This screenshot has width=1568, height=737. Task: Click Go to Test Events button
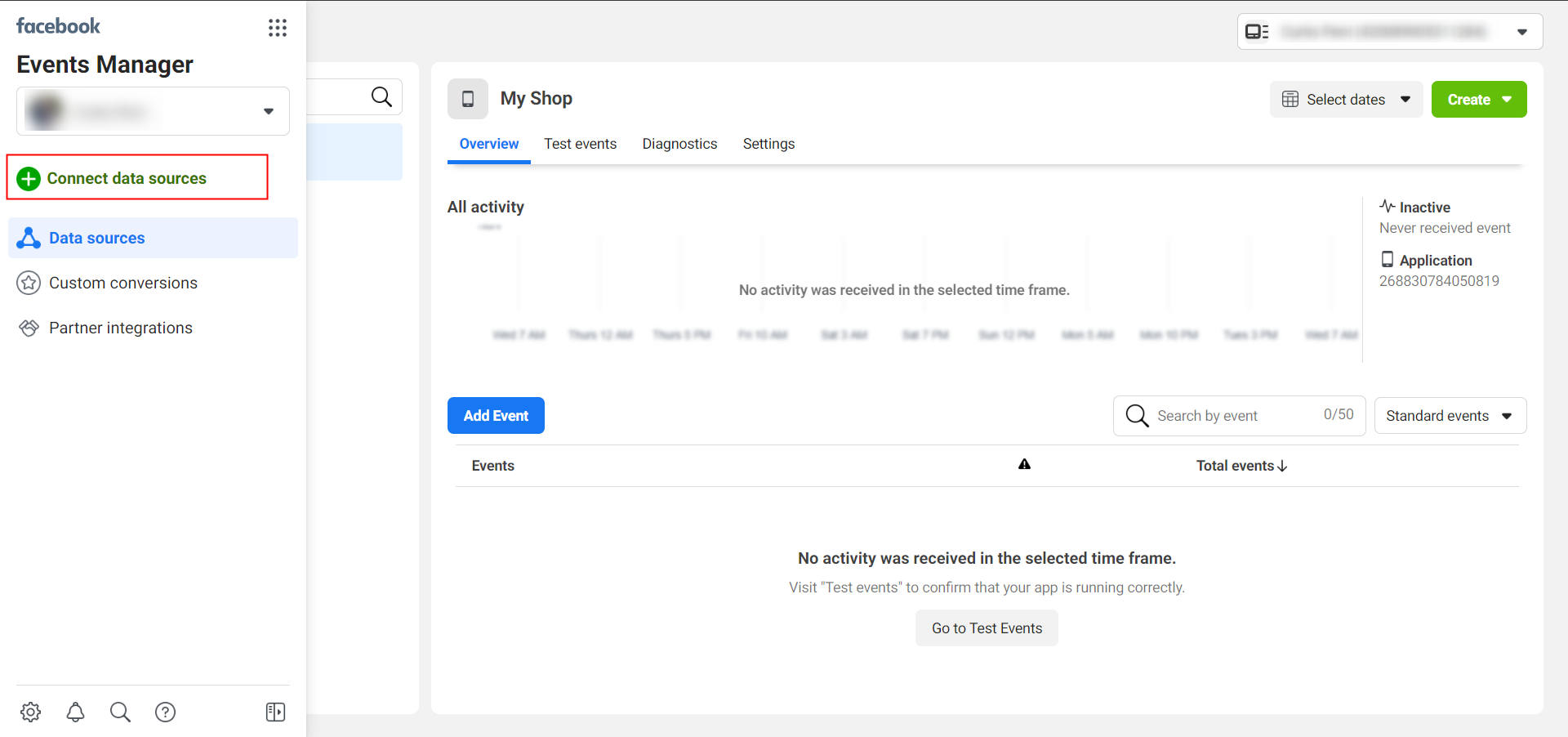point(987,628)
